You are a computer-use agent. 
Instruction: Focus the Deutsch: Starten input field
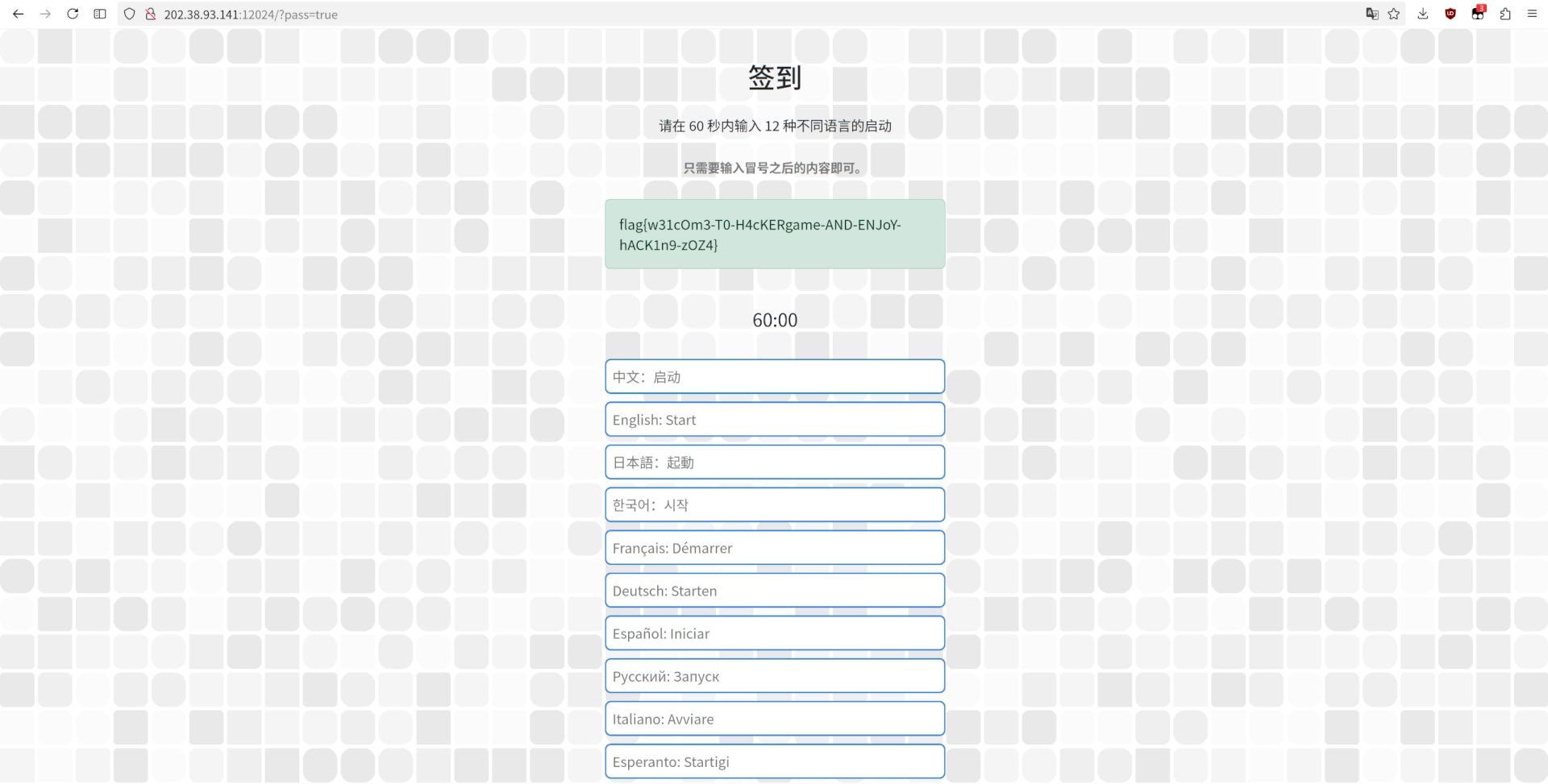click(775, 590)
